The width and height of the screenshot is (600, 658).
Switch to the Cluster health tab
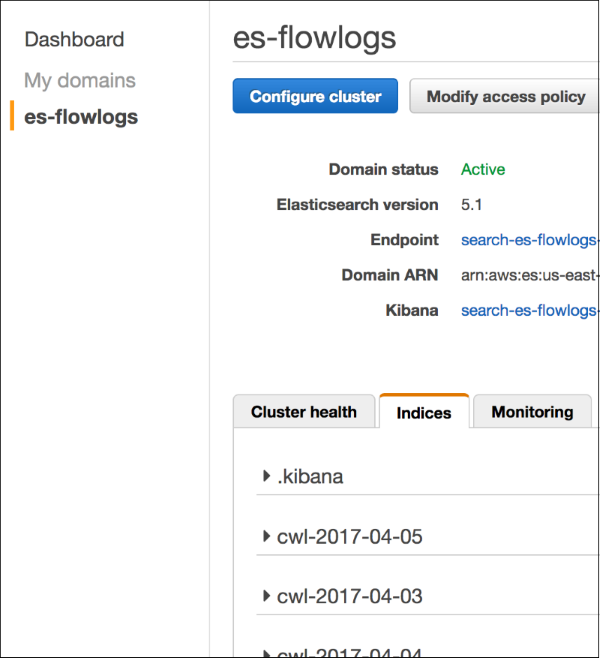click(304, 412)
